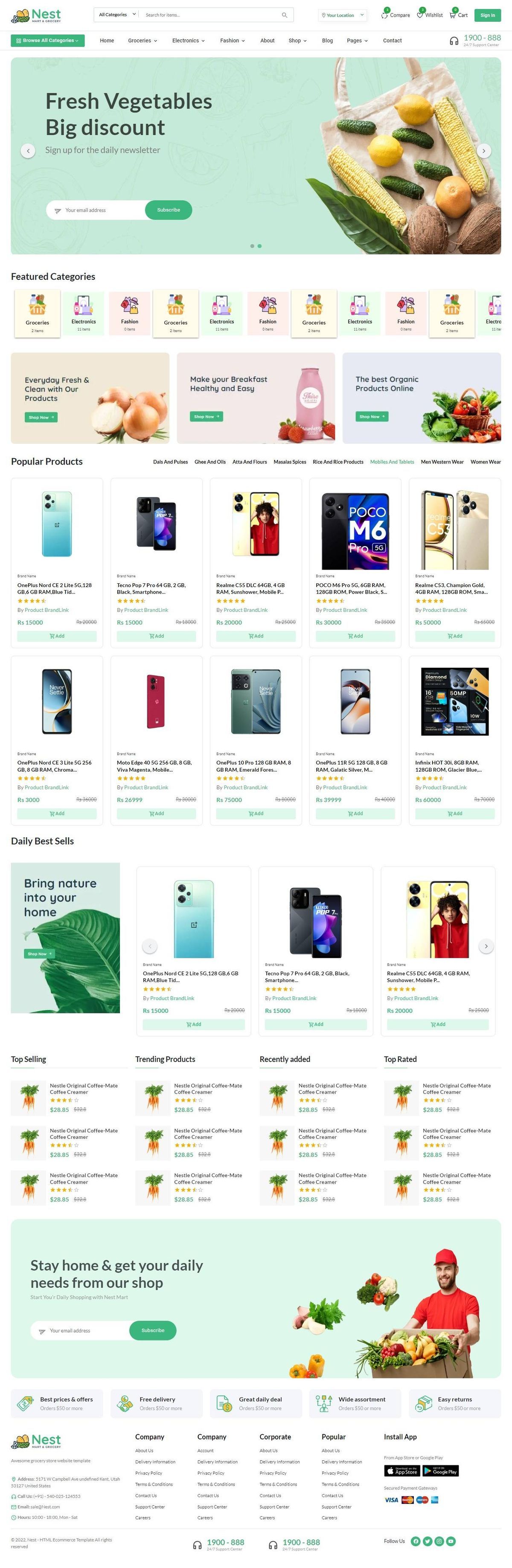This screenshot has width=512, height=1568.
Task: Open the shopping Cart icon
Action: point(452,15)
